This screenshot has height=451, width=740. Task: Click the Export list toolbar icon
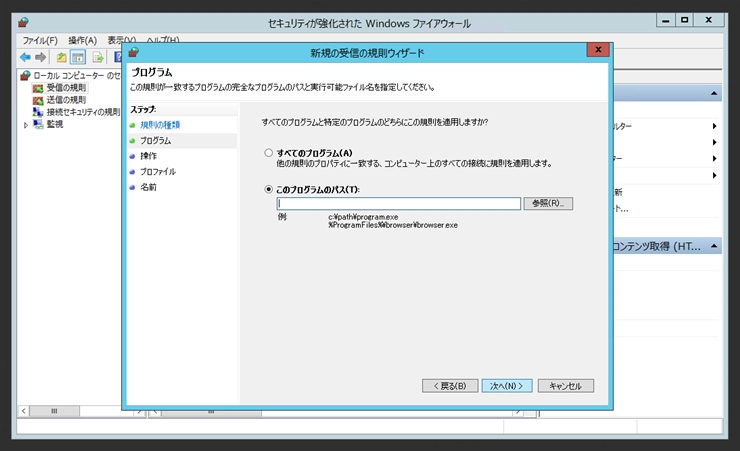pyautogui.click(x=98, y=58)
